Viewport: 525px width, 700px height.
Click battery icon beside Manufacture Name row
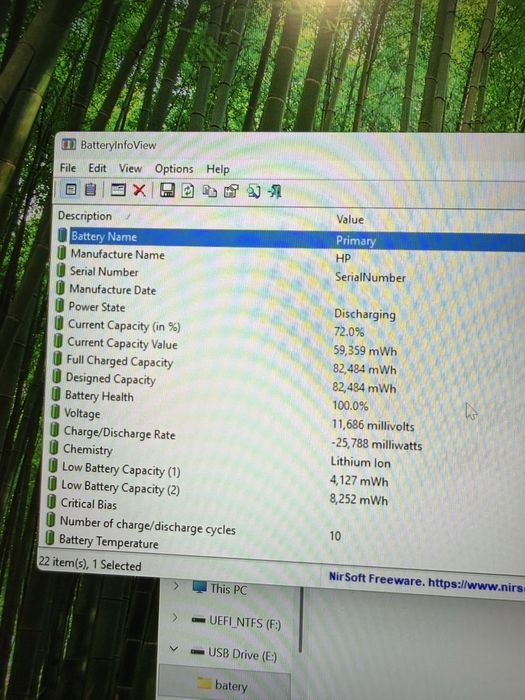click(x=62, y=254)
